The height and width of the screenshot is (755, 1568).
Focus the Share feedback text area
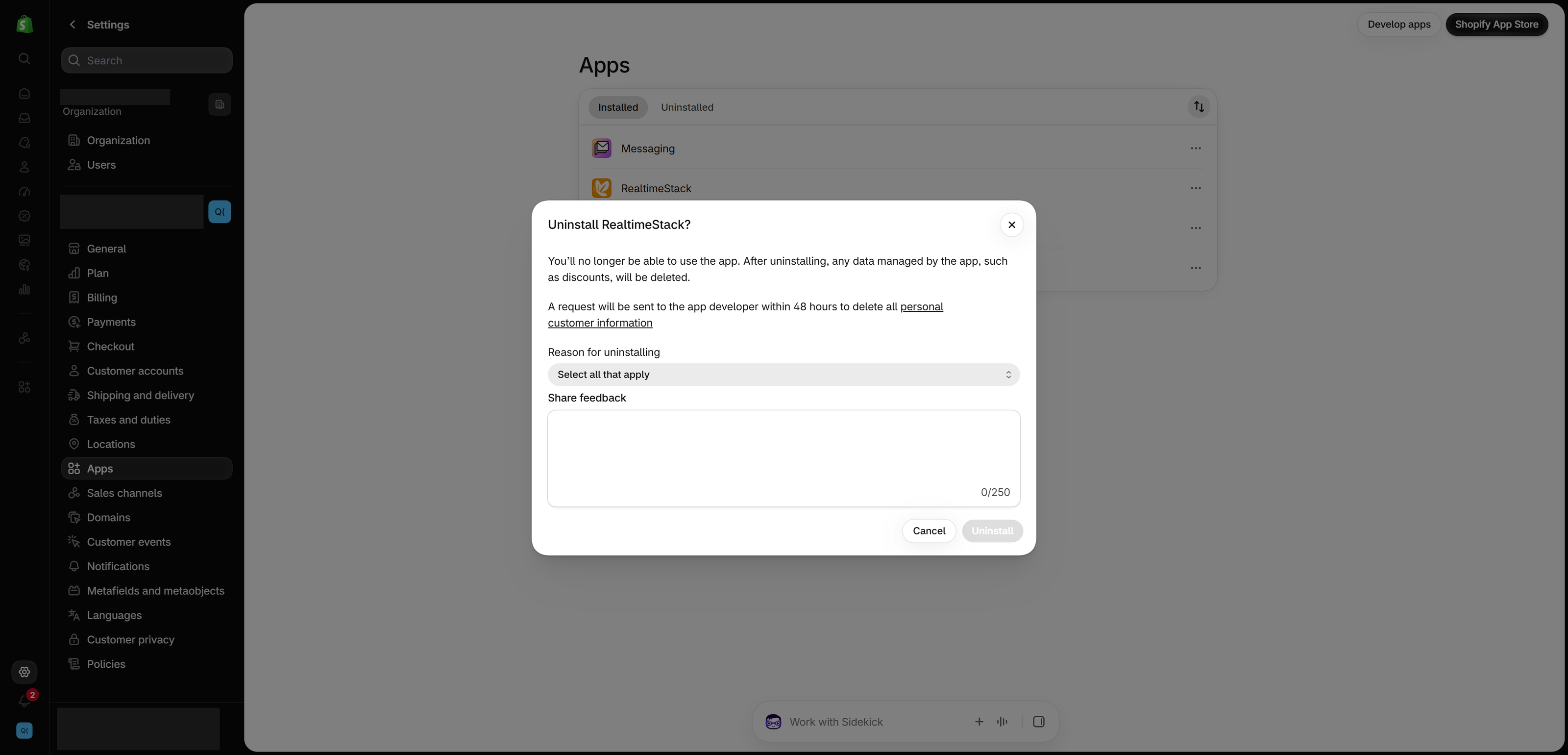[784, 458]
